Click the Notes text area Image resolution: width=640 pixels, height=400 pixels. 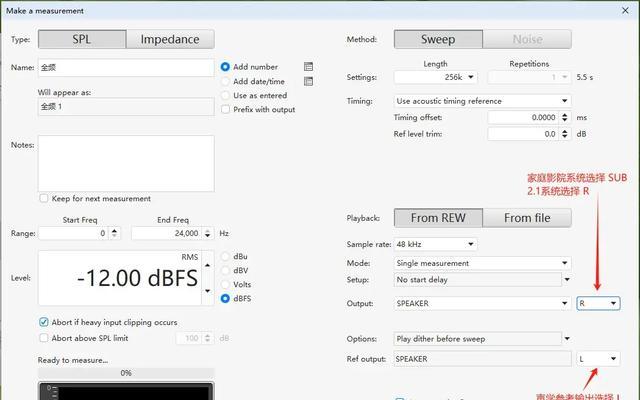tap(126, 163)
